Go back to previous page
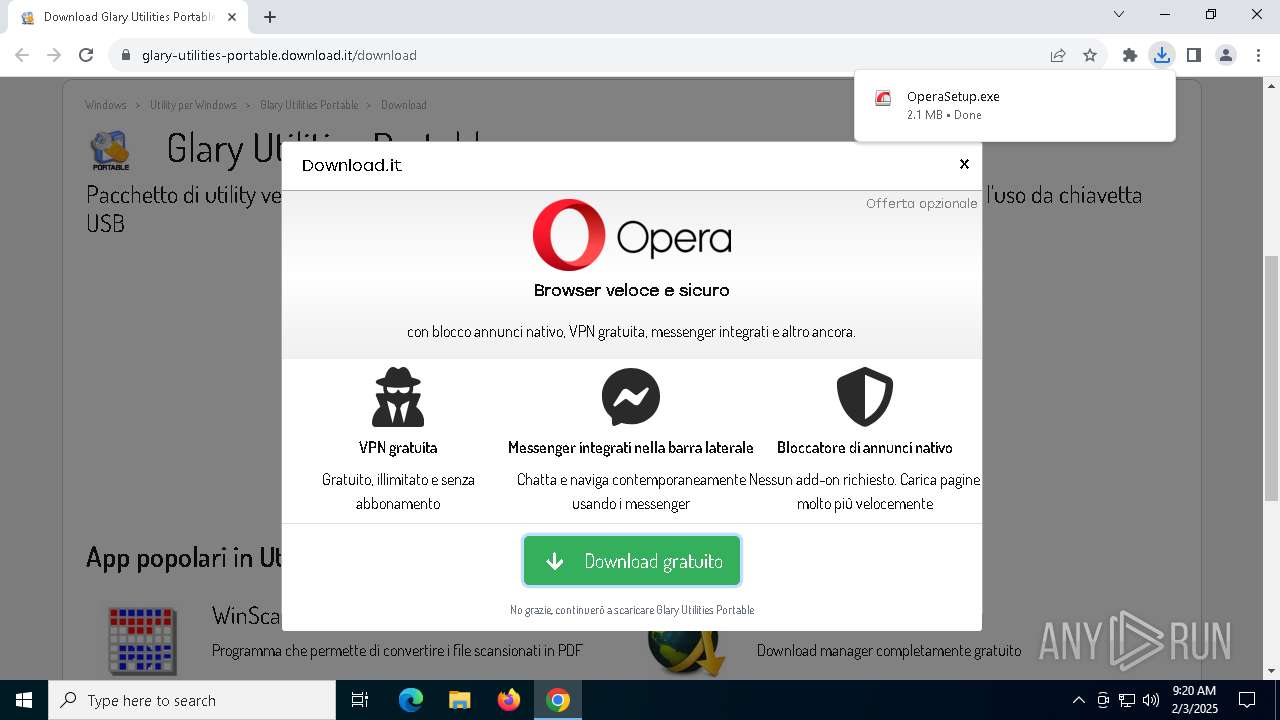1280x720 pixels. 22,55
